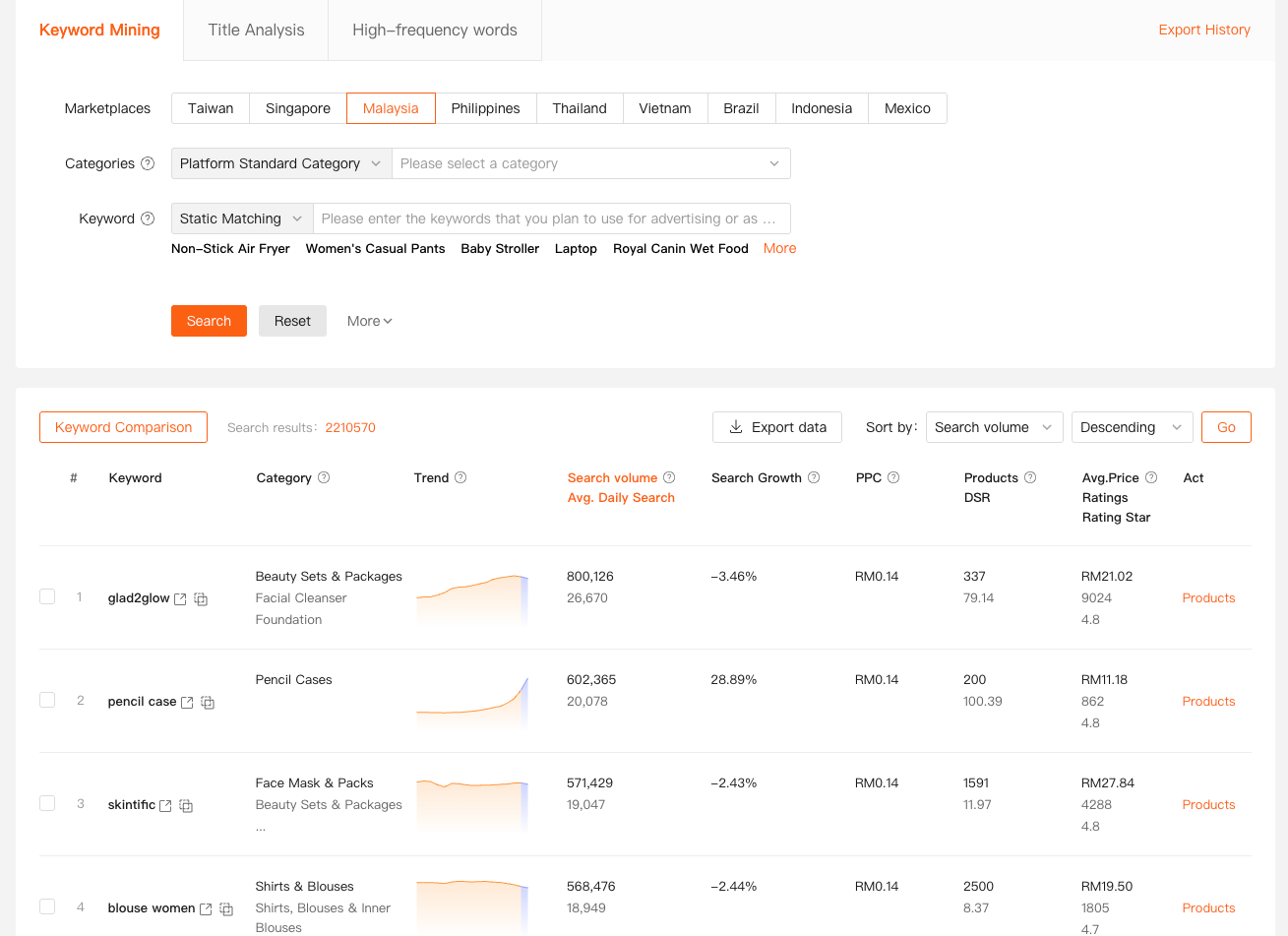
Task: Open the Static Matching dropdown
Action: point(242,218)
